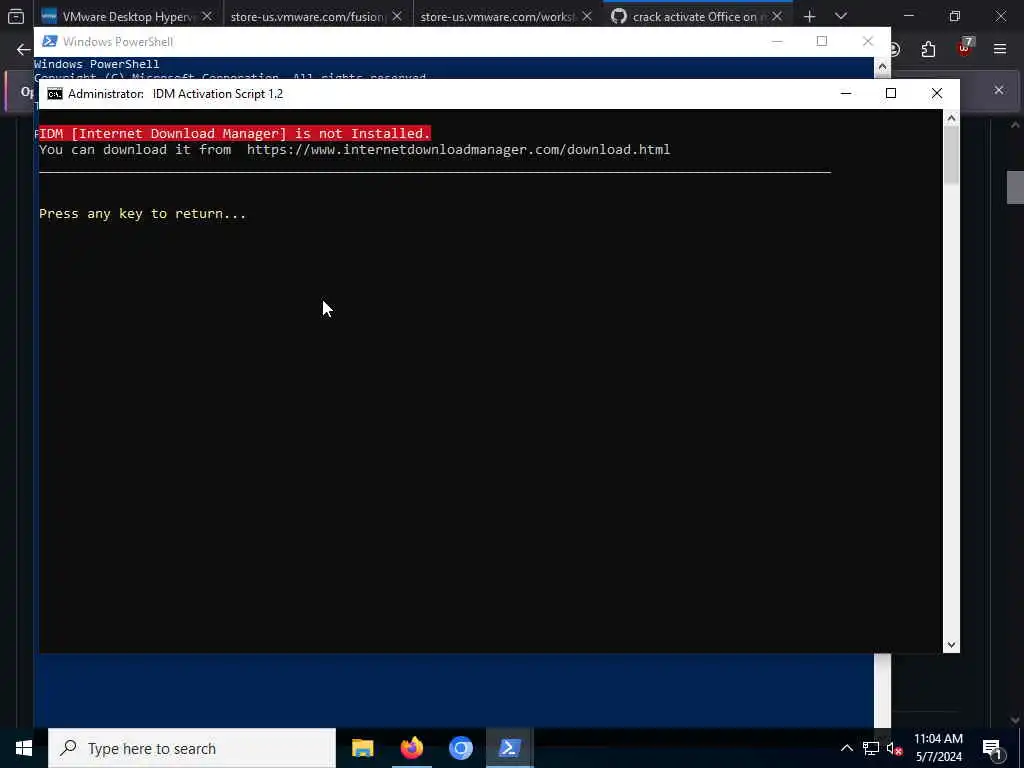The height and width of the screenshot is (768, 1024).
Task: Click the 'IDM is not Installed' message
Action: coord(235,133)
